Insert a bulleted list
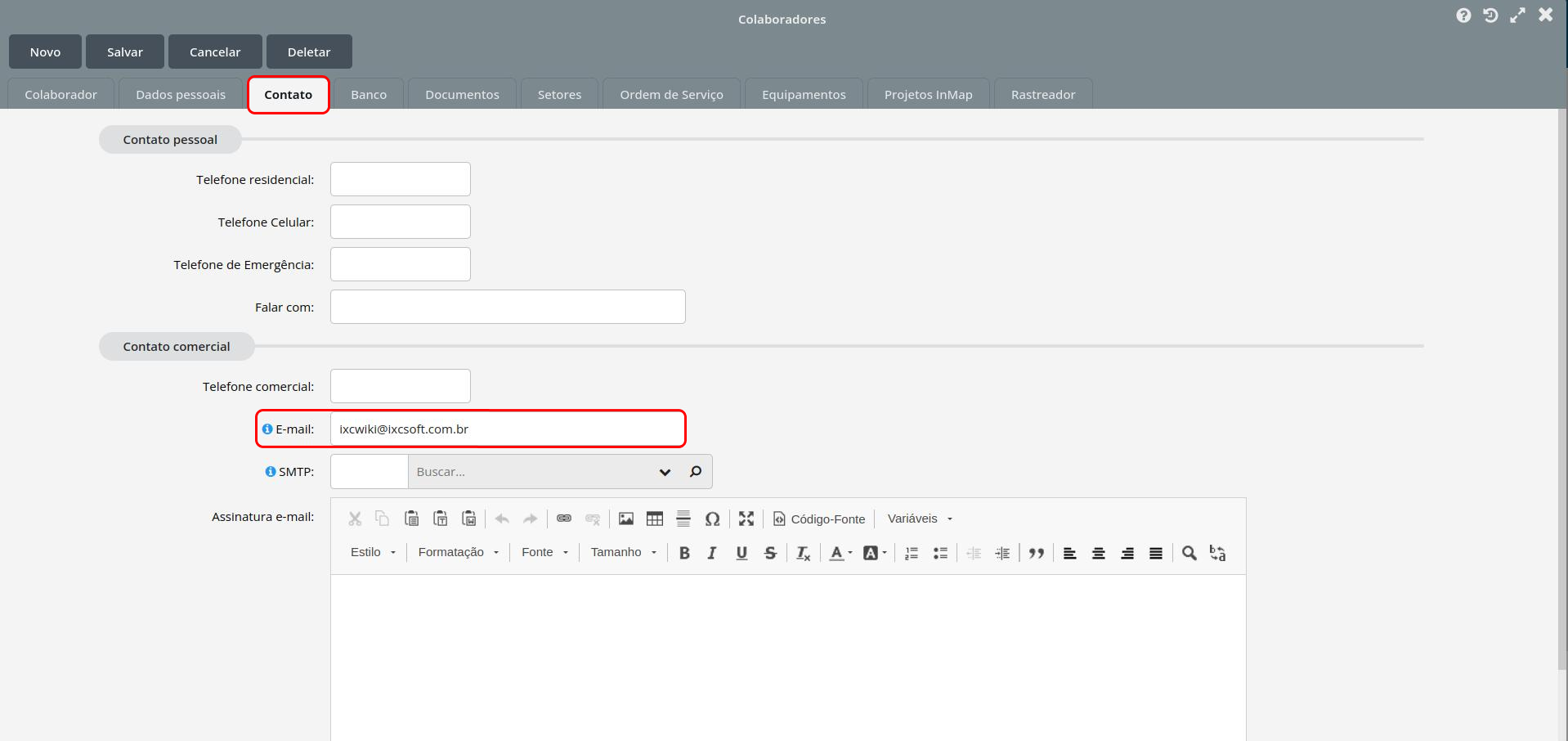The height and width of the screenshot is (741, 1568). point(940,553)
